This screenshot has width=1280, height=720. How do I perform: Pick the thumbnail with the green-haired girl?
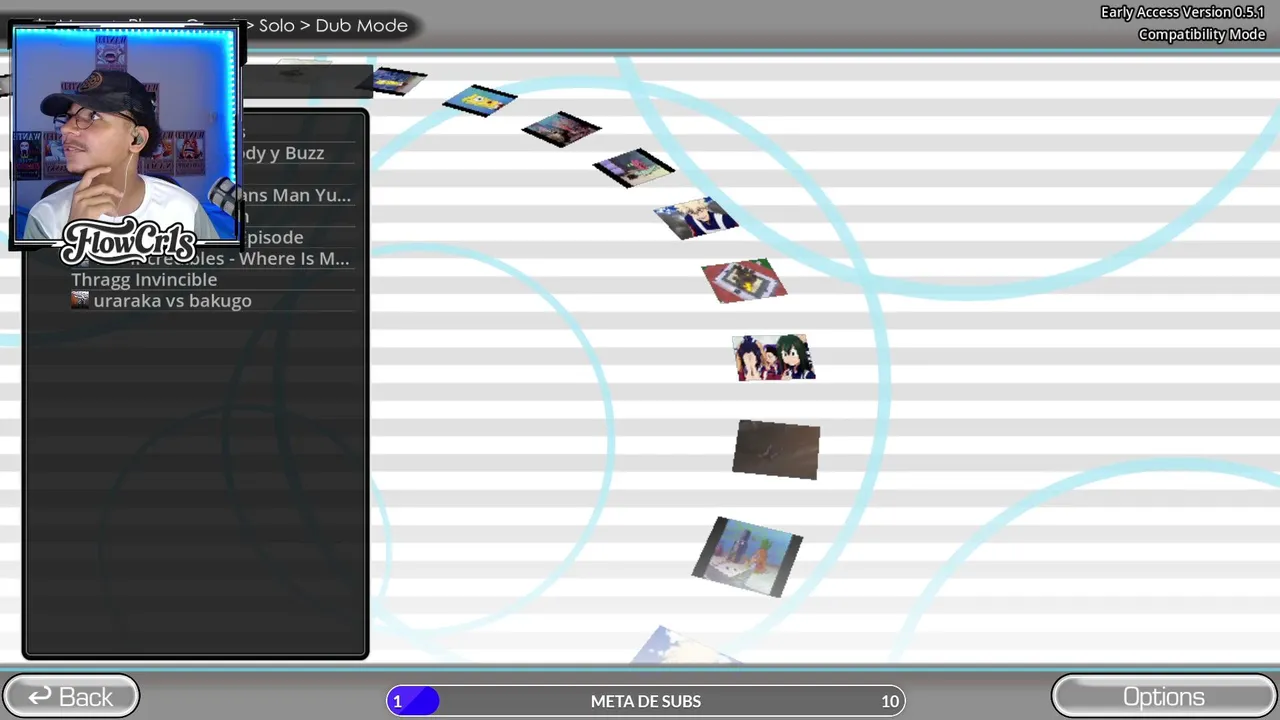[x=774, y=358]
